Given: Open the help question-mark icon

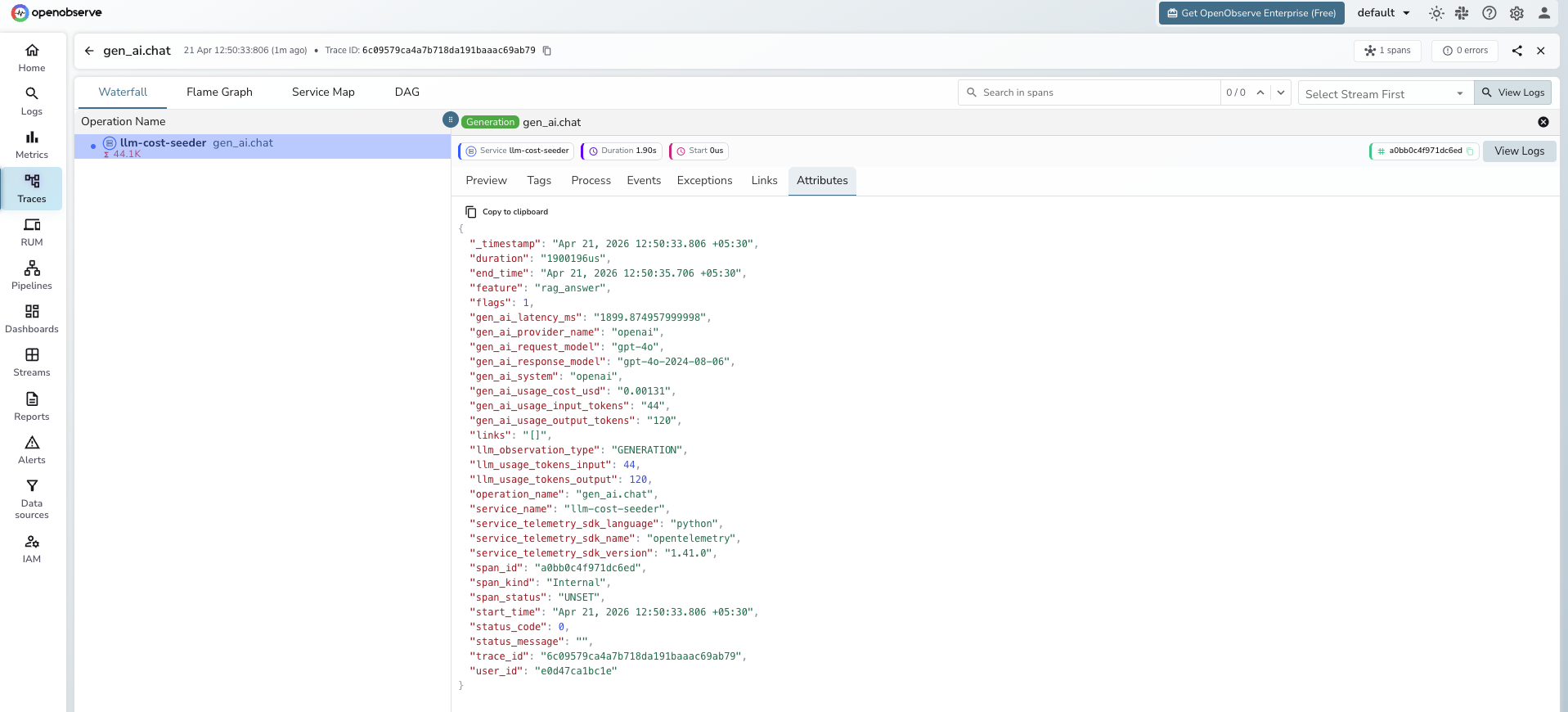Looking at the screenshot, I should click(x=1489, y=13).
